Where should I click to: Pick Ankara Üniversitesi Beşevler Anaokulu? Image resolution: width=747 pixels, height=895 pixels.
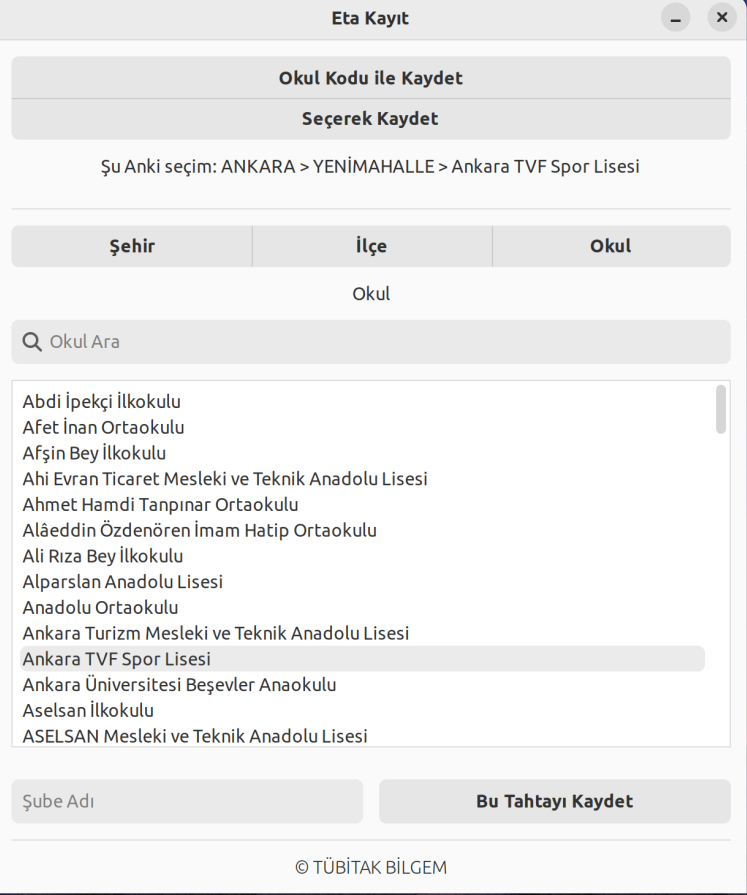[179, 685]
